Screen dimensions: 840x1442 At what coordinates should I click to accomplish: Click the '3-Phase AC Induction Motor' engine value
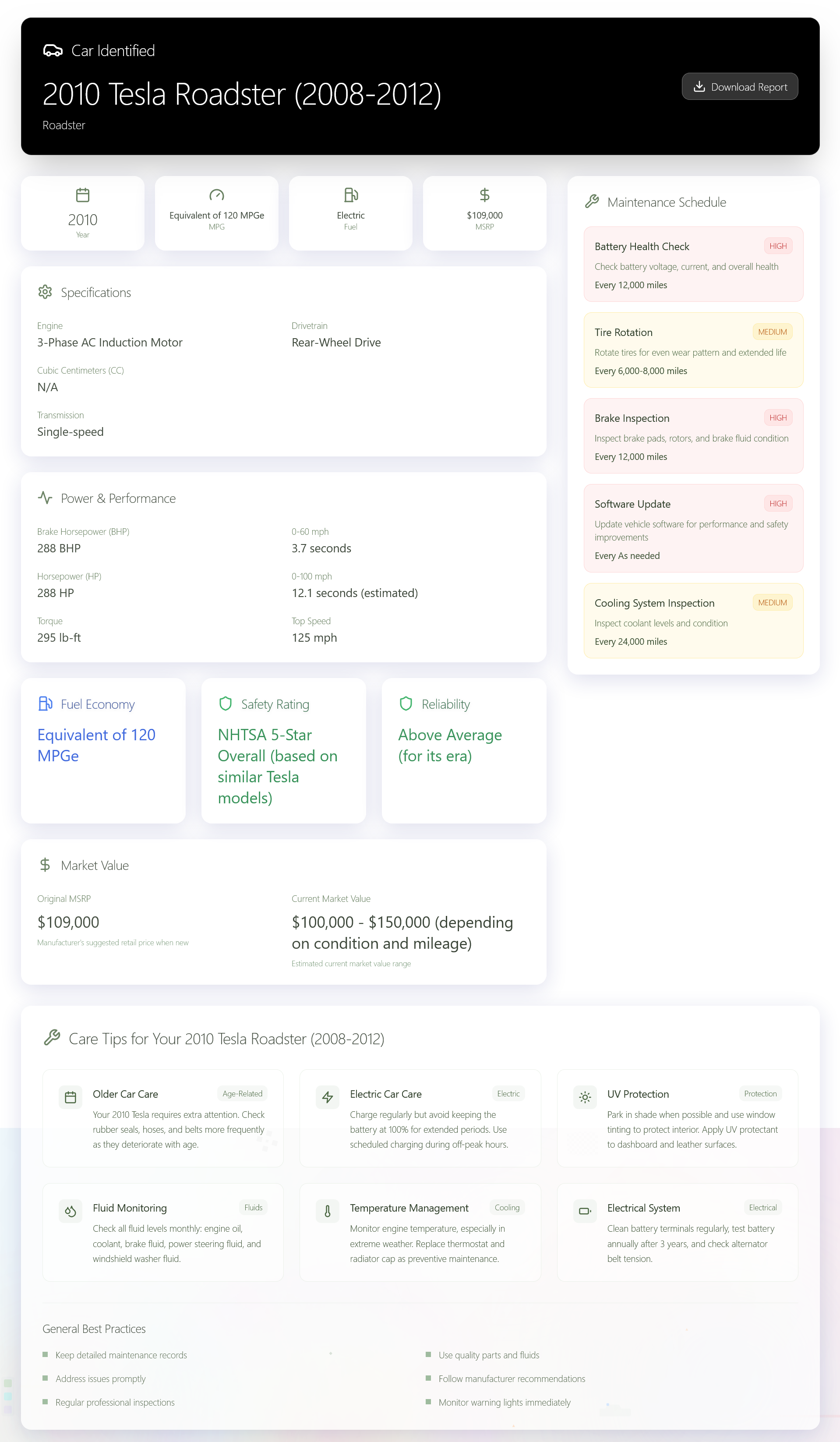(x=110, y=342)
